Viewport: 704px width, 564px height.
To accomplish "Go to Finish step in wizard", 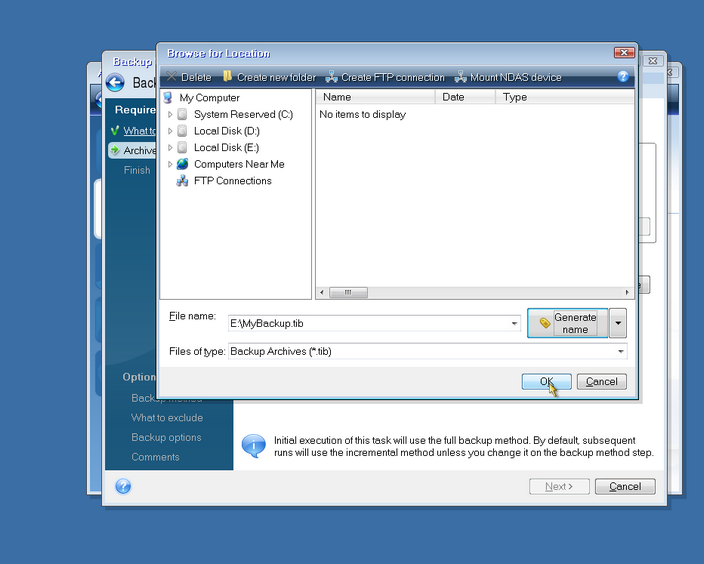I will pos(137,170).
